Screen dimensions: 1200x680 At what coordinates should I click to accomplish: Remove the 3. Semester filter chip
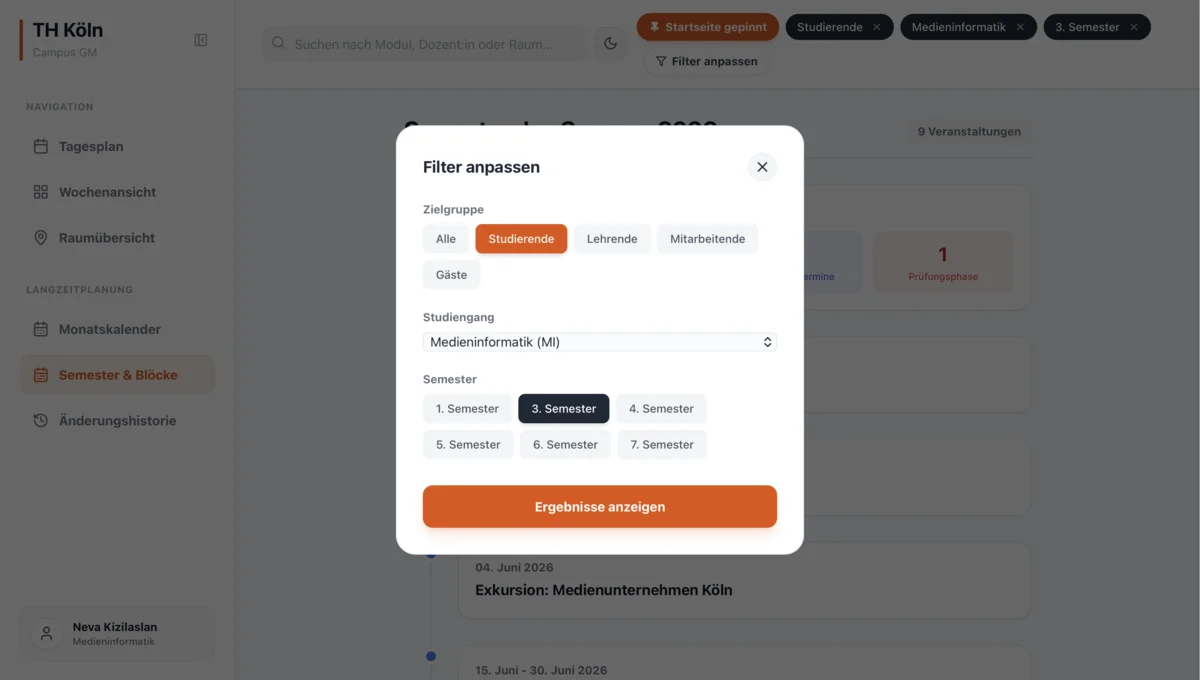coord(1134,27)
